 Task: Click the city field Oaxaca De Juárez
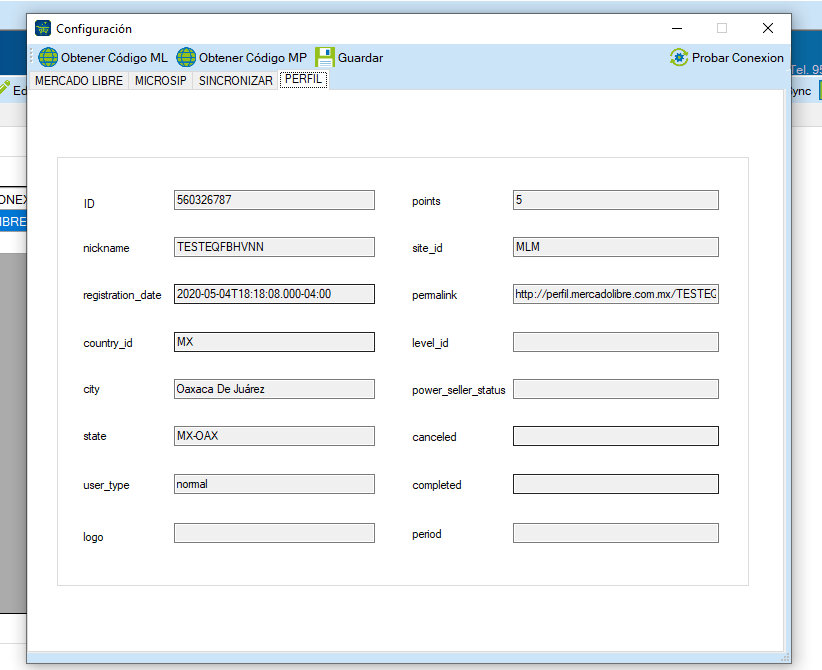pyautogui.click(x=274, y=389)
